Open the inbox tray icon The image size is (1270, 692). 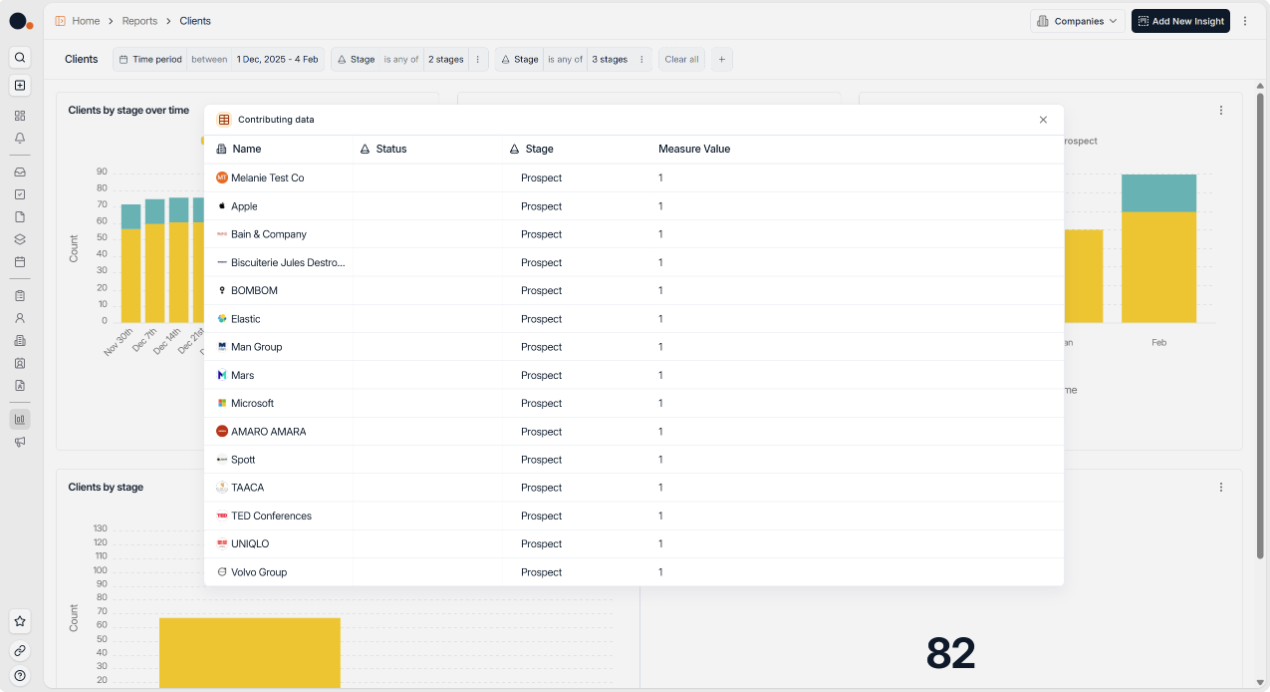tap(20, 172)
